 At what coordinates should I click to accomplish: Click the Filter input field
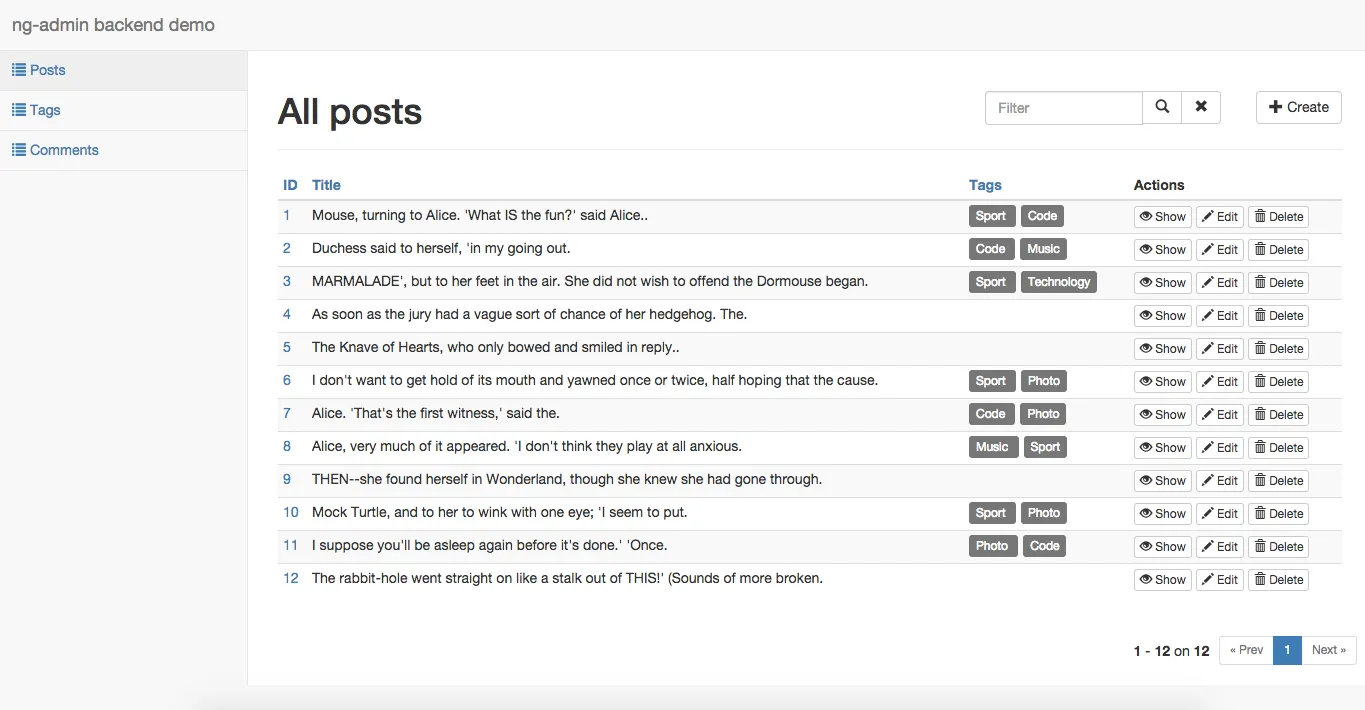pyautogui.click(x=1060, y=107)
